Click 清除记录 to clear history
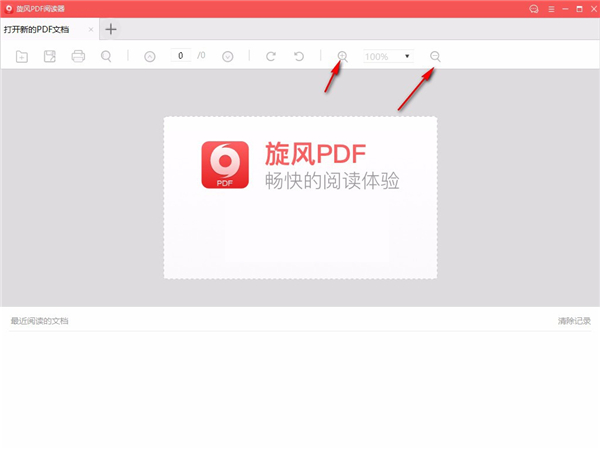600x450 pixels. click(574, 321)
